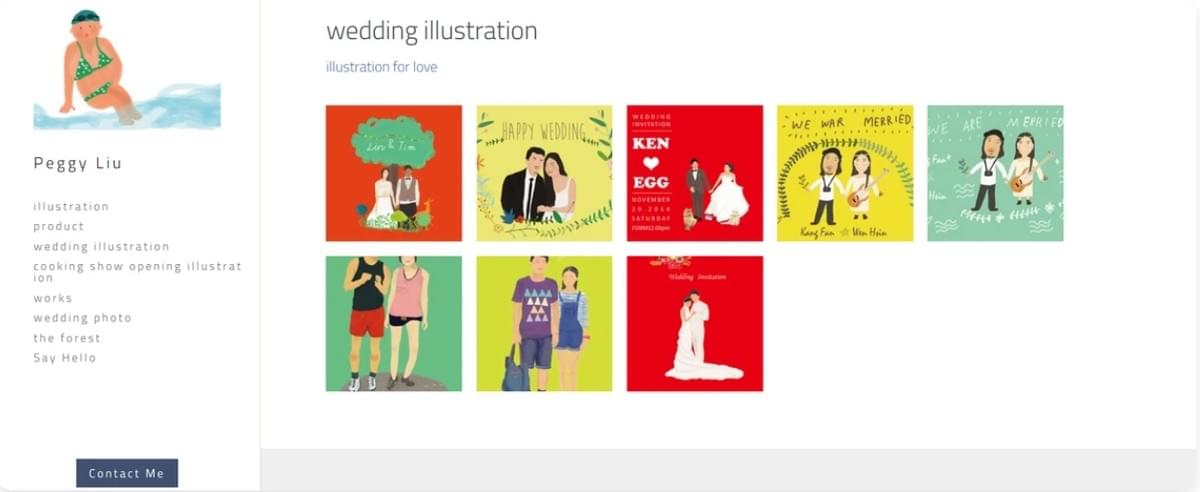The image size is (1200, 492).
Task: View the green background runners couple image
Action: tap(394, 324)
